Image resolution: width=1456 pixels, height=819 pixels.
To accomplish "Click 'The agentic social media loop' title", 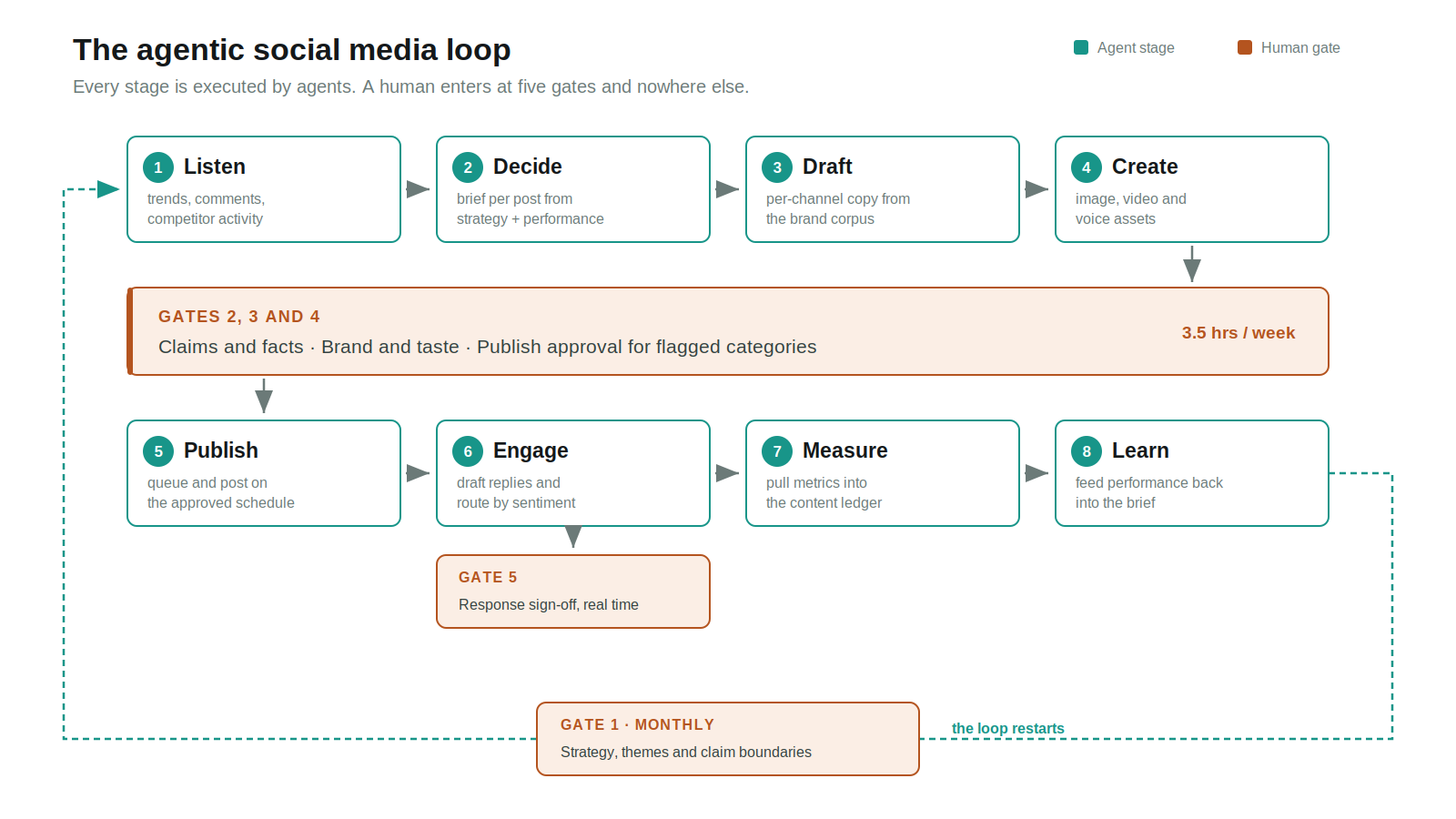I will tap(292, 50).
